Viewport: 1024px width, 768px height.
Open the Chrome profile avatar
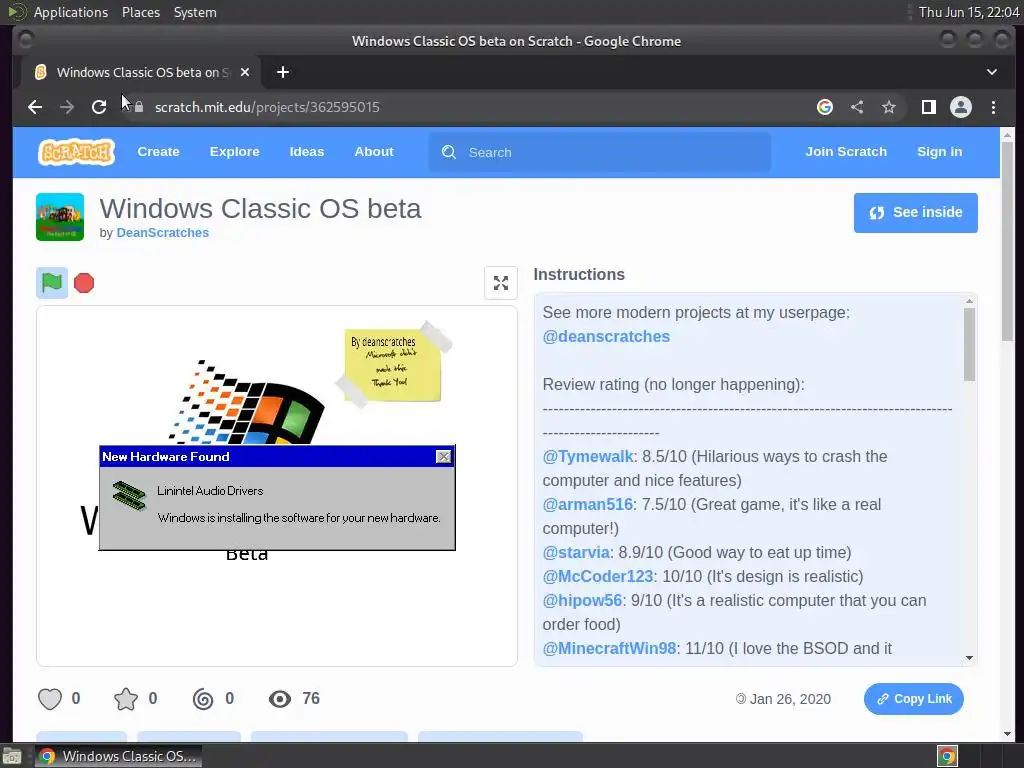[x=961, y=107]
